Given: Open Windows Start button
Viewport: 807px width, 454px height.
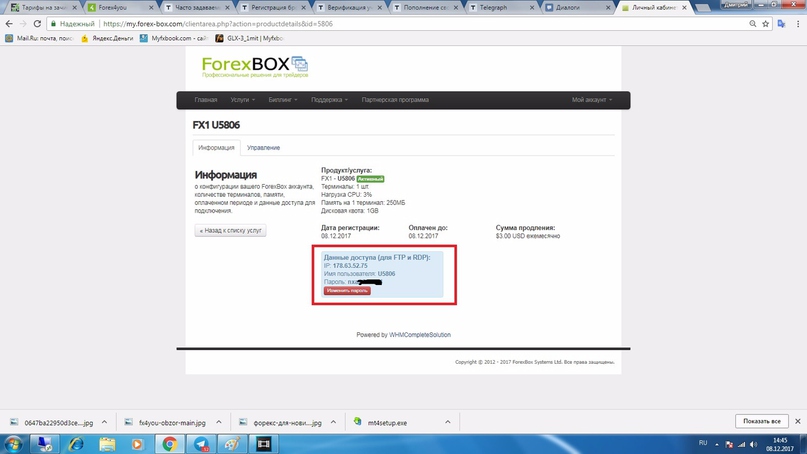Looking at the screenshot, I should tap(13, 444).
